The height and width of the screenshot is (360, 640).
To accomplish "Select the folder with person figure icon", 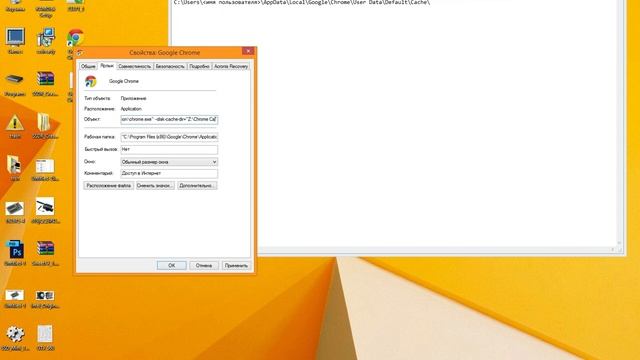I will pos(14,164).
